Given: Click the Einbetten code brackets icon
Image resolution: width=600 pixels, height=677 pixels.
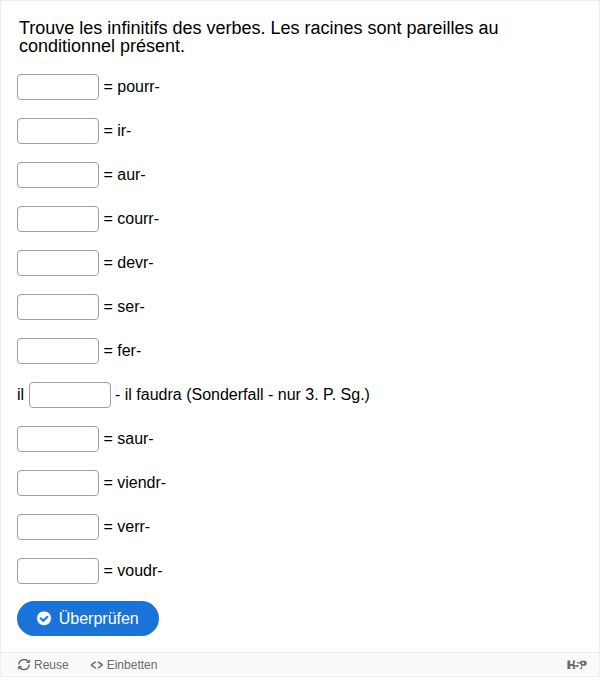Looking at the screenshot, I should coord(97,665).
